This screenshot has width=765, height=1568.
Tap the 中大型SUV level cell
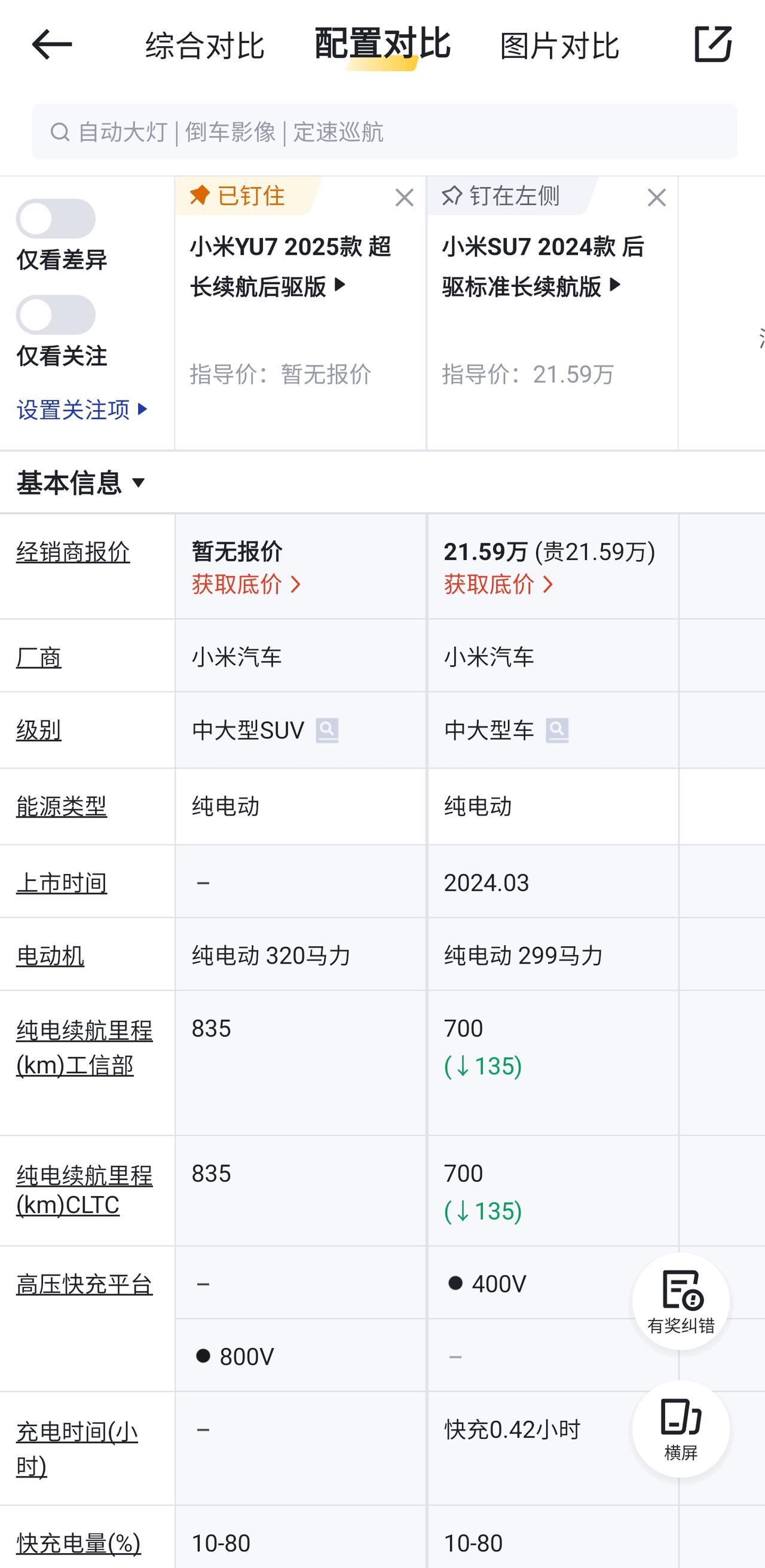301,730
